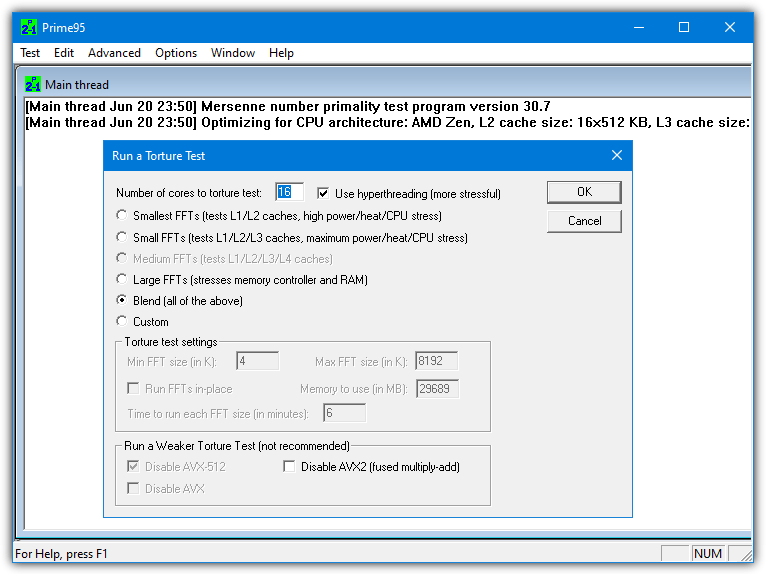Confirm torture test with OK button
The width and height of the screenshot is (766, 574).
pyautogui.click(x=584, y=192)
